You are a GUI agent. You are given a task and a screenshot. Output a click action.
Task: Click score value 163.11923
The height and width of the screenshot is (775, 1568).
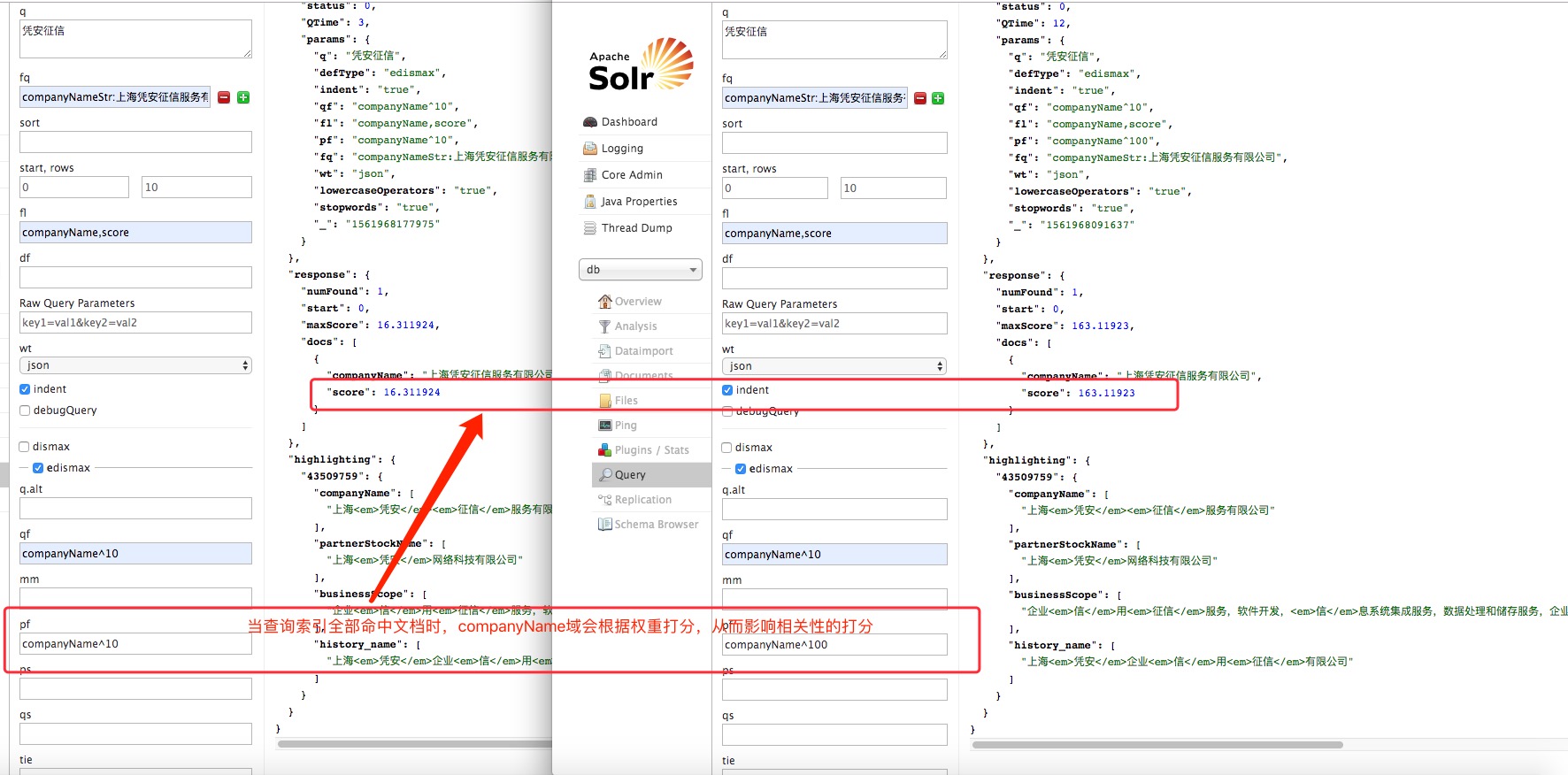point(1106,394)
